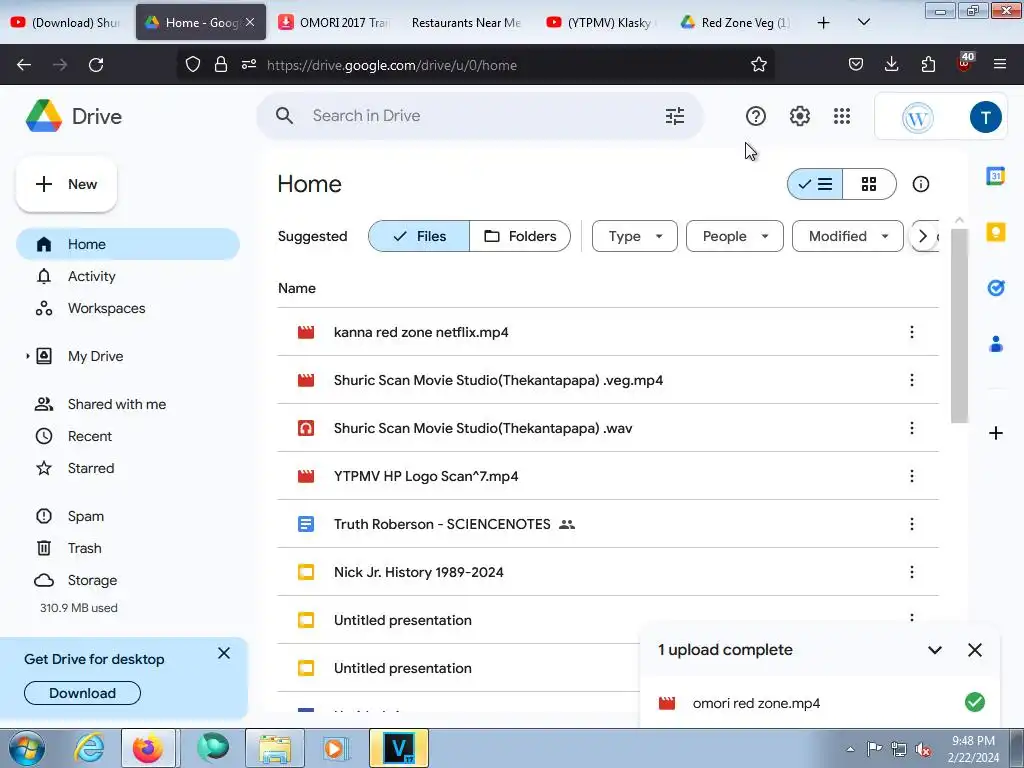Open more actions for Shuric Scan .veg.mp4

pos(912,380)
